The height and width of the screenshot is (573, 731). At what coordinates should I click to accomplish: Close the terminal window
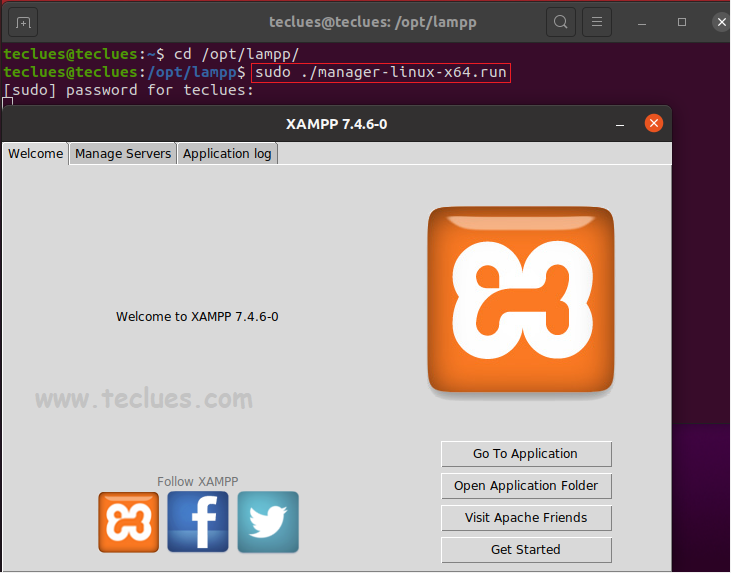pos(721,22)
